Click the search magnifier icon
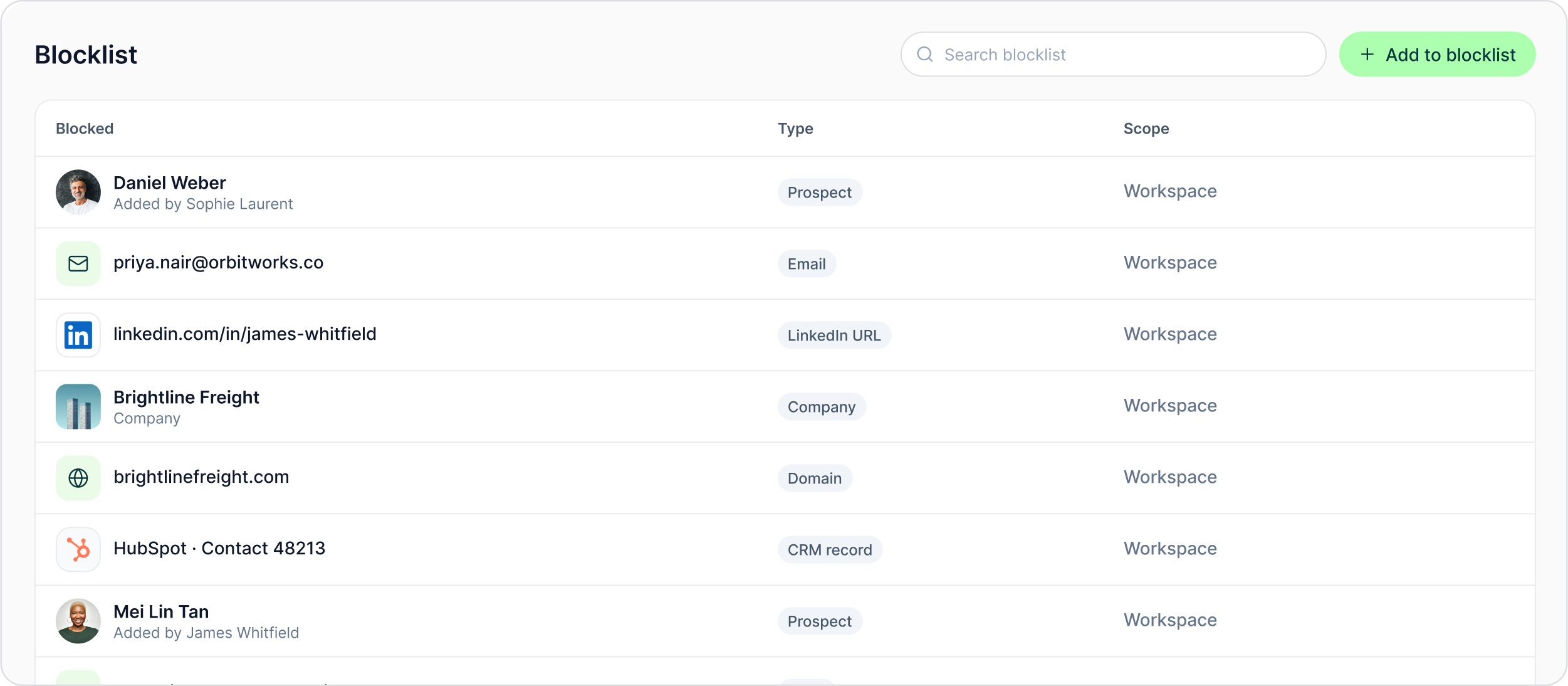This screenshot has width=1568, height=686. [925, 55]
